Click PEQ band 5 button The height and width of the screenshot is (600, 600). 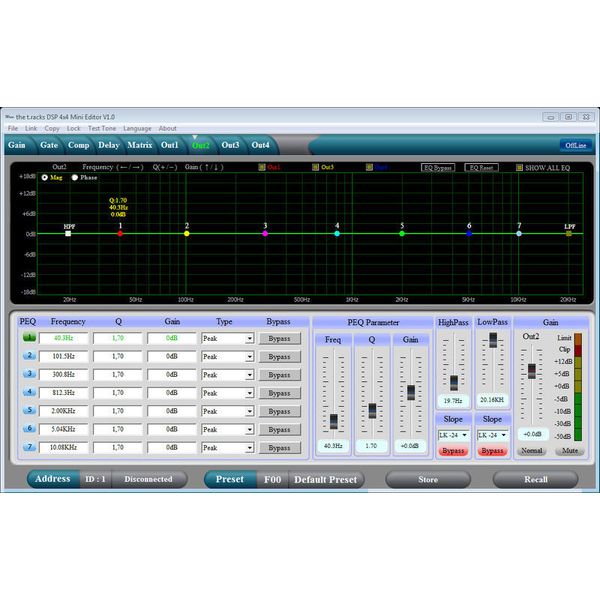tap(29, 410)
